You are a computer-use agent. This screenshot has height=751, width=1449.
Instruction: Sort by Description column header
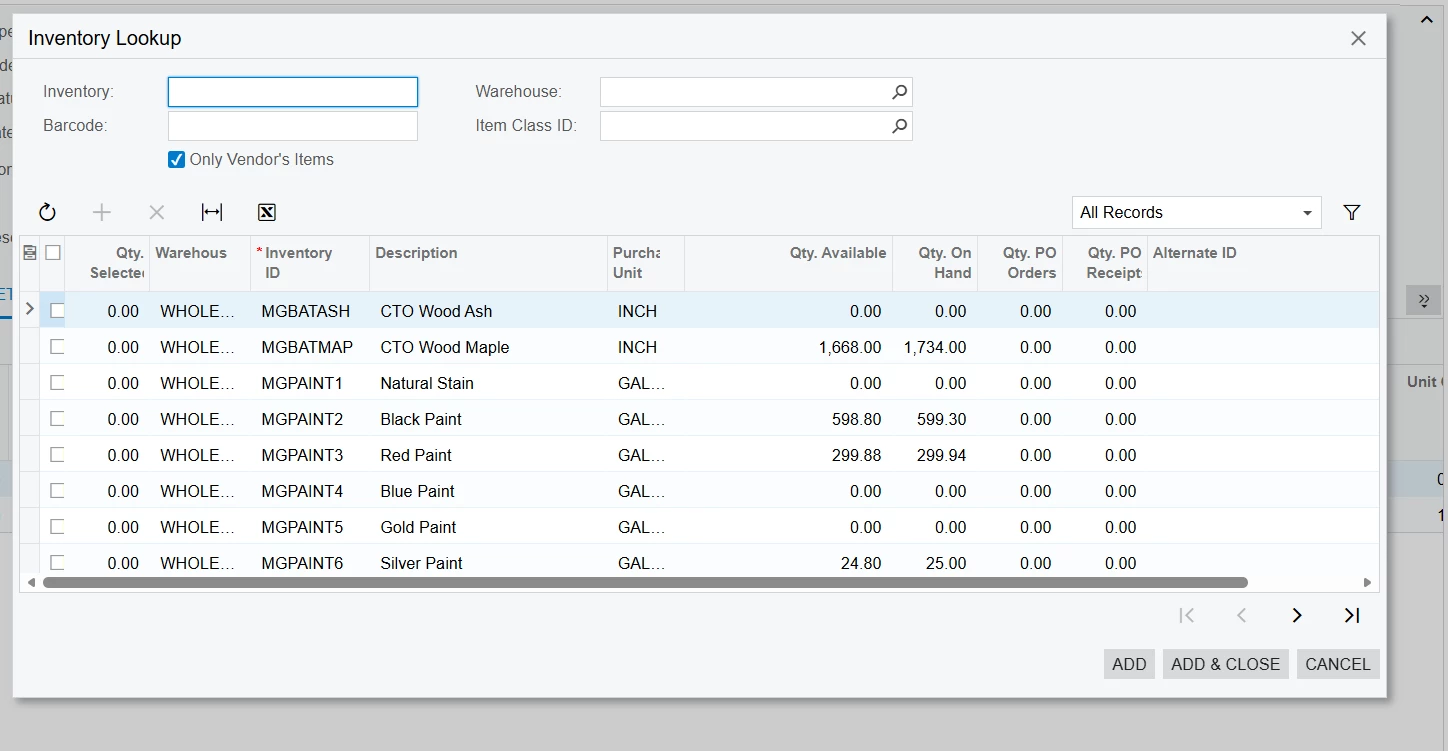pos(488,263)
